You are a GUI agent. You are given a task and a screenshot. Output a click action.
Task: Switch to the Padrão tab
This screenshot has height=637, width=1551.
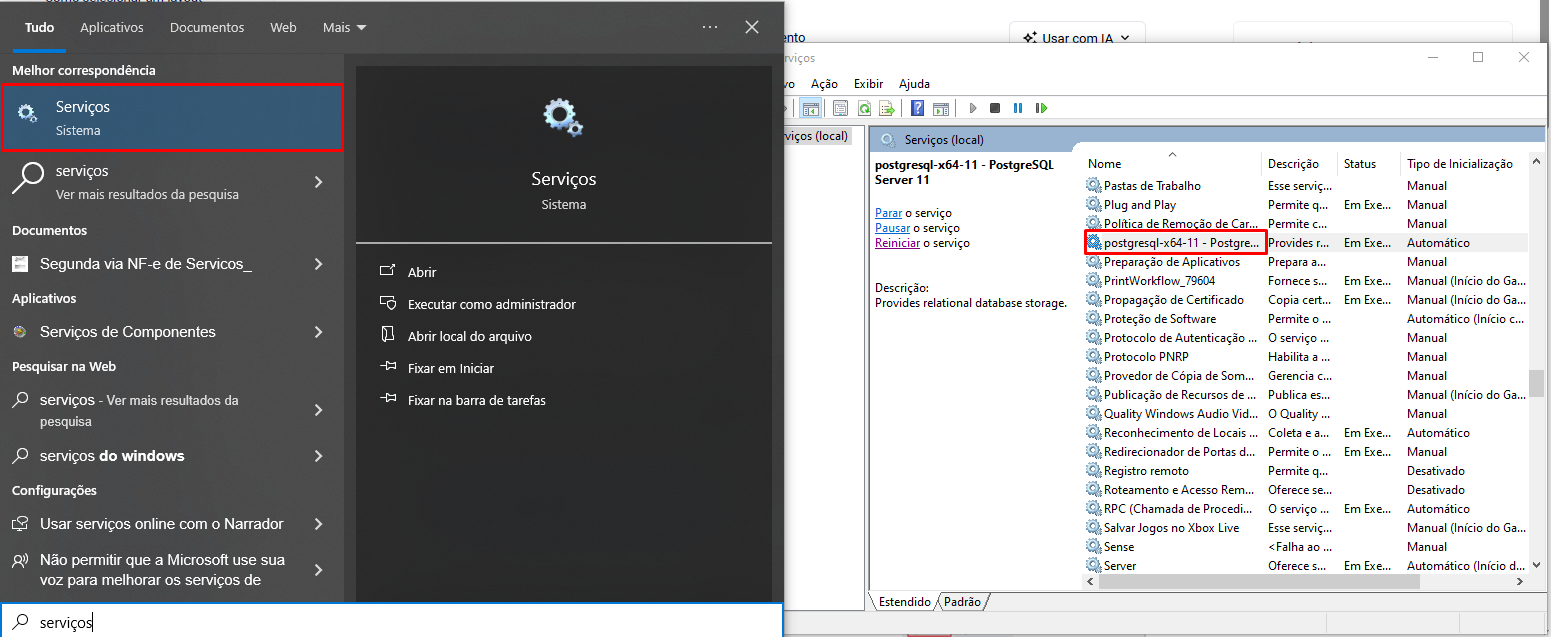pos(962,602)
